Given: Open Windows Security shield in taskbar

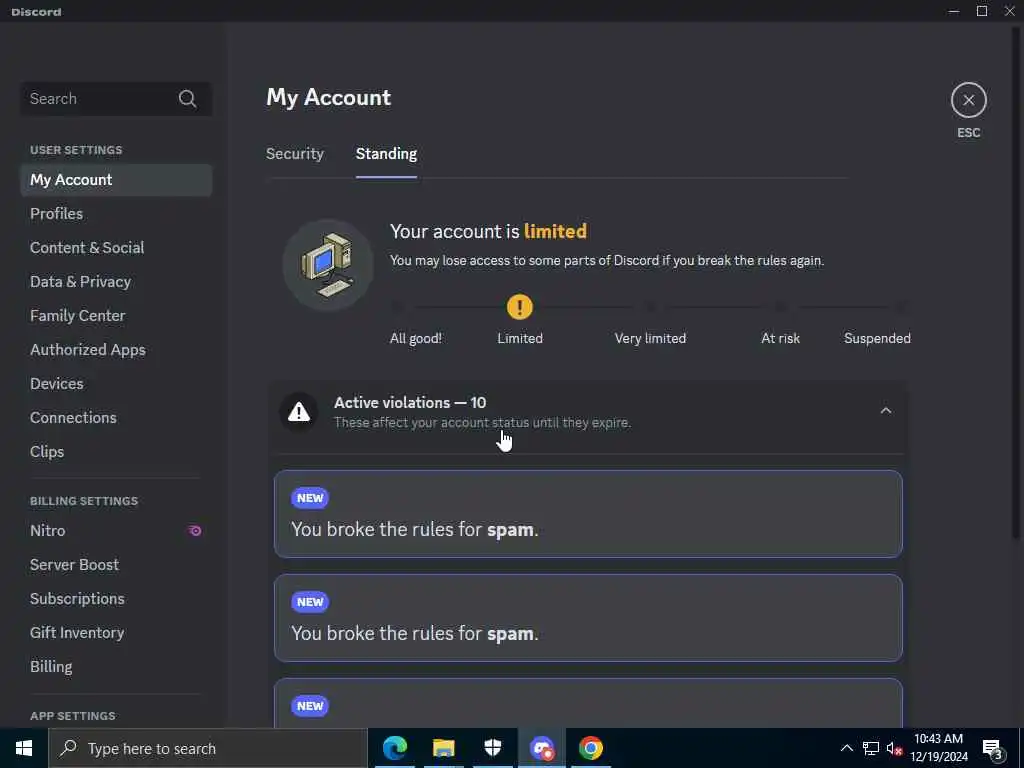Looking at the screenshot, I should coord(492,748).
